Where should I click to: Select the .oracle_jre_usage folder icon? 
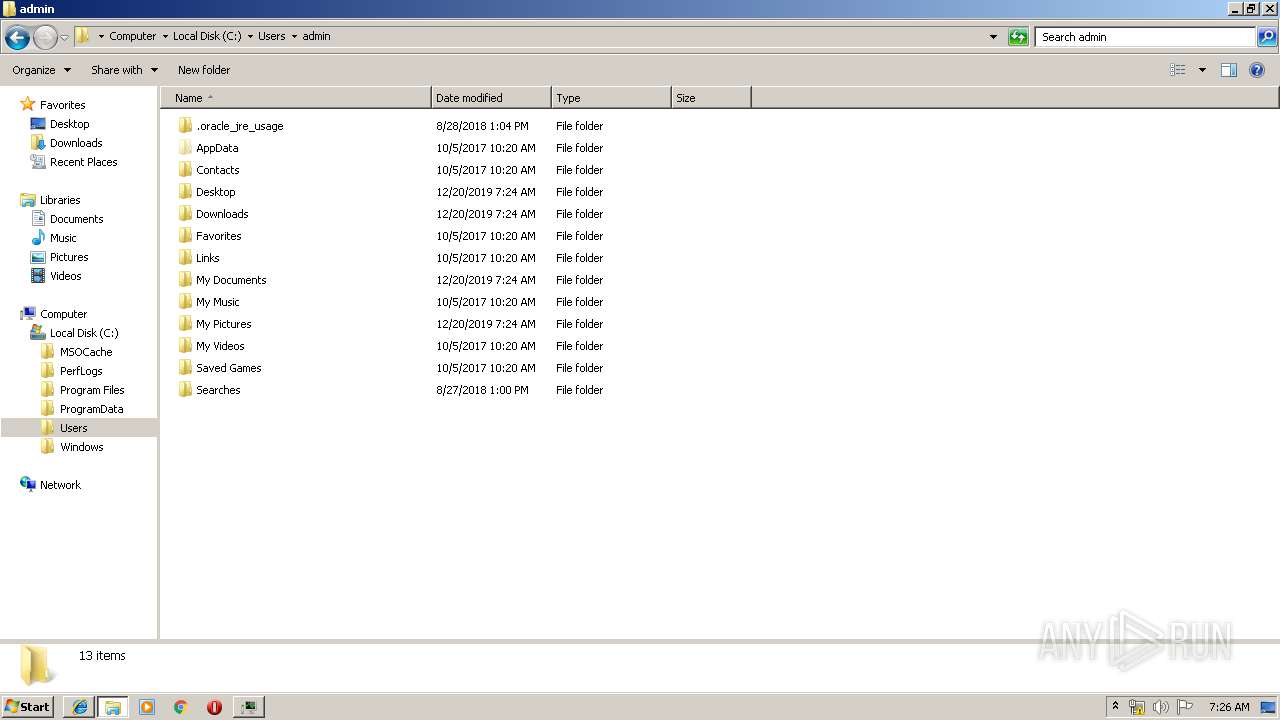[x=185, y=126]
